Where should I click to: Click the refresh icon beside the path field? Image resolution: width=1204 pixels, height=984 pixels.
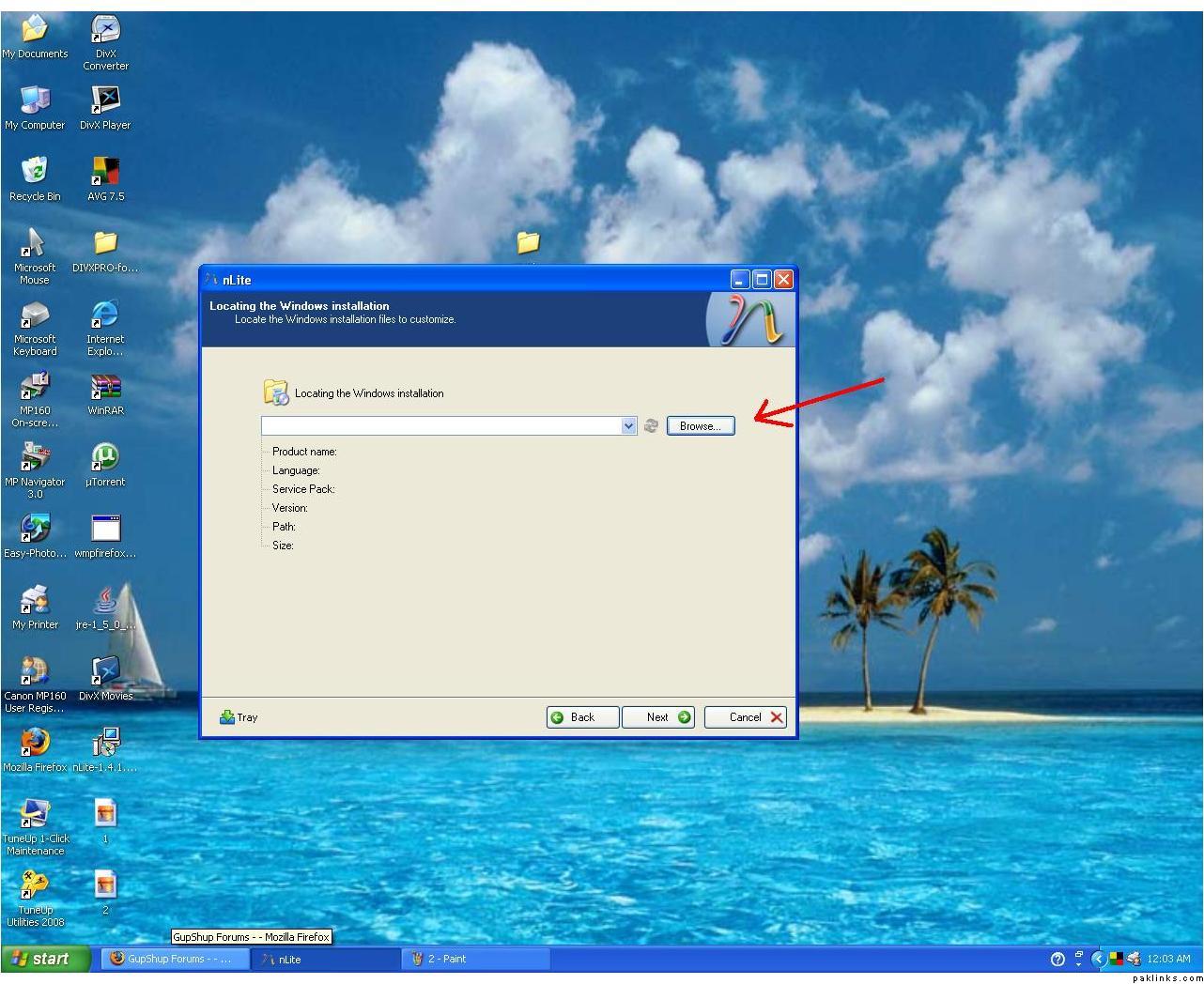[651, 426]
